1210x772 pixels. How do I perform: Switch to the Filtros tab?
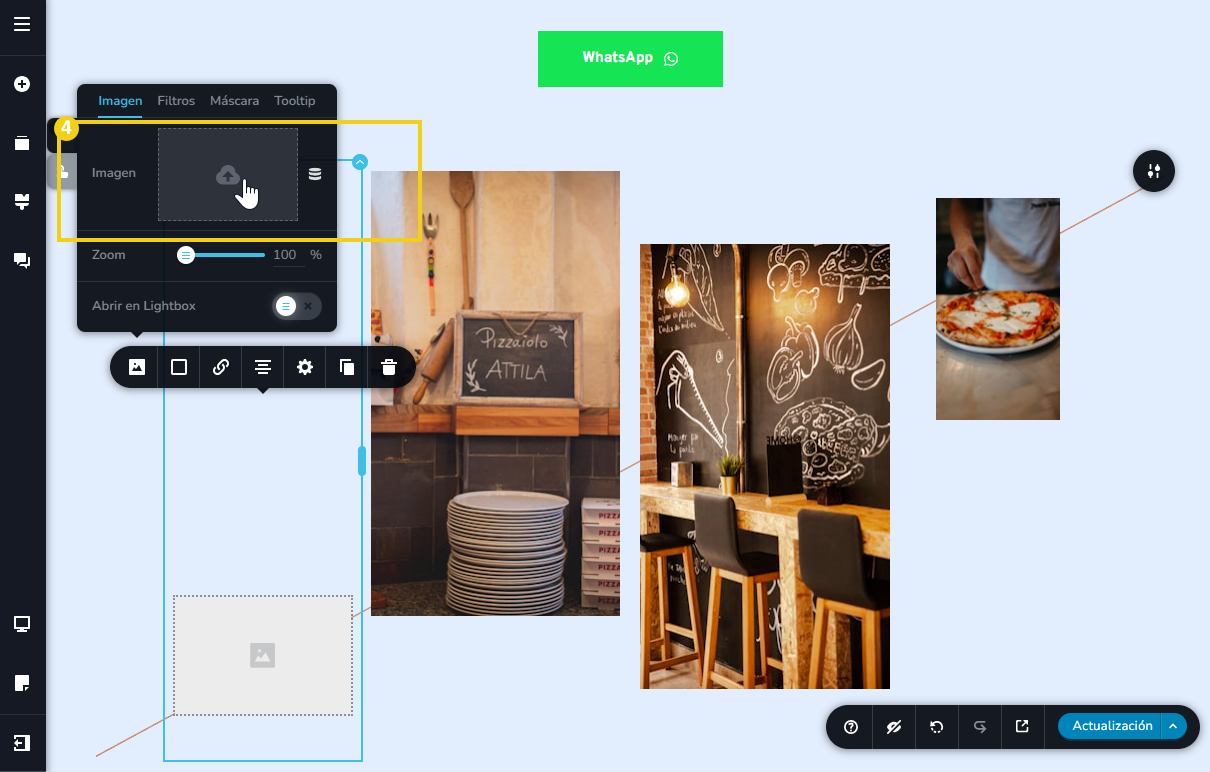pos(176,101)
